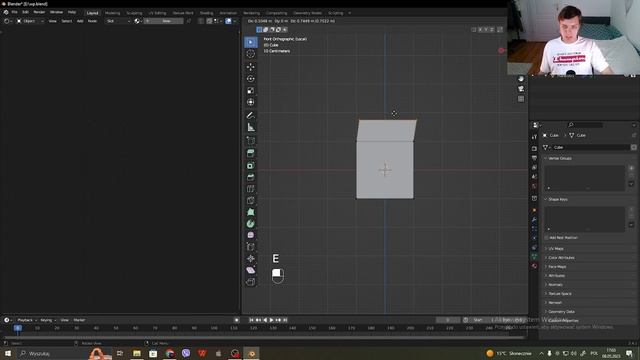Image resolution: width=640 pixels, height=360 pixels.
Task: Open File menu
Action: tap(14, 12)
